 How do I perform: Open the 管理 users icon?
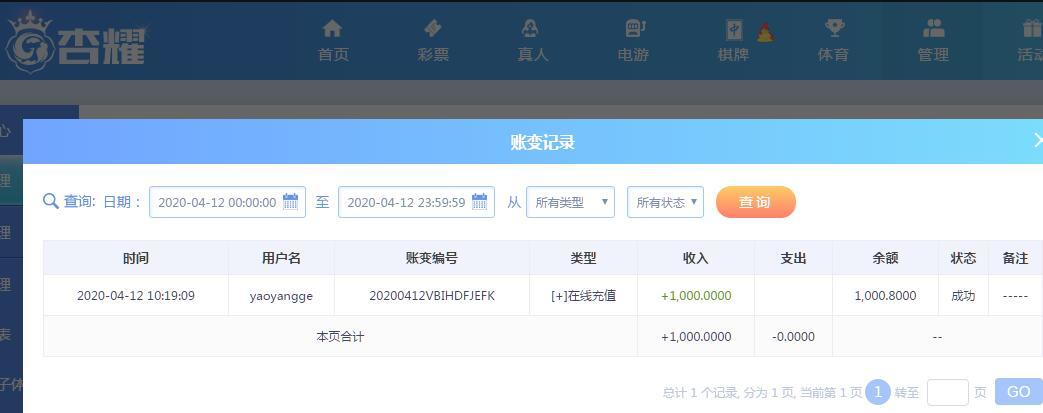pyautogui.click(x=934, y=29)
